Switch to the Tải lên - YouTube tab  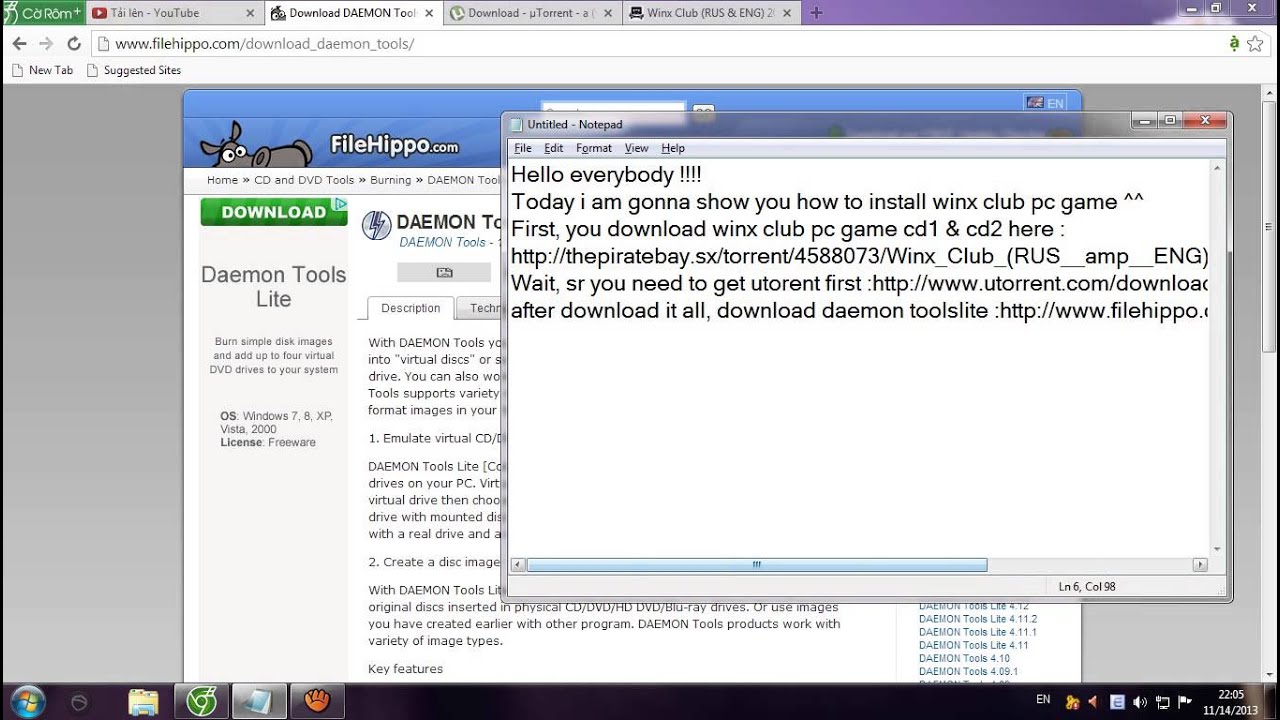point(175,13)
